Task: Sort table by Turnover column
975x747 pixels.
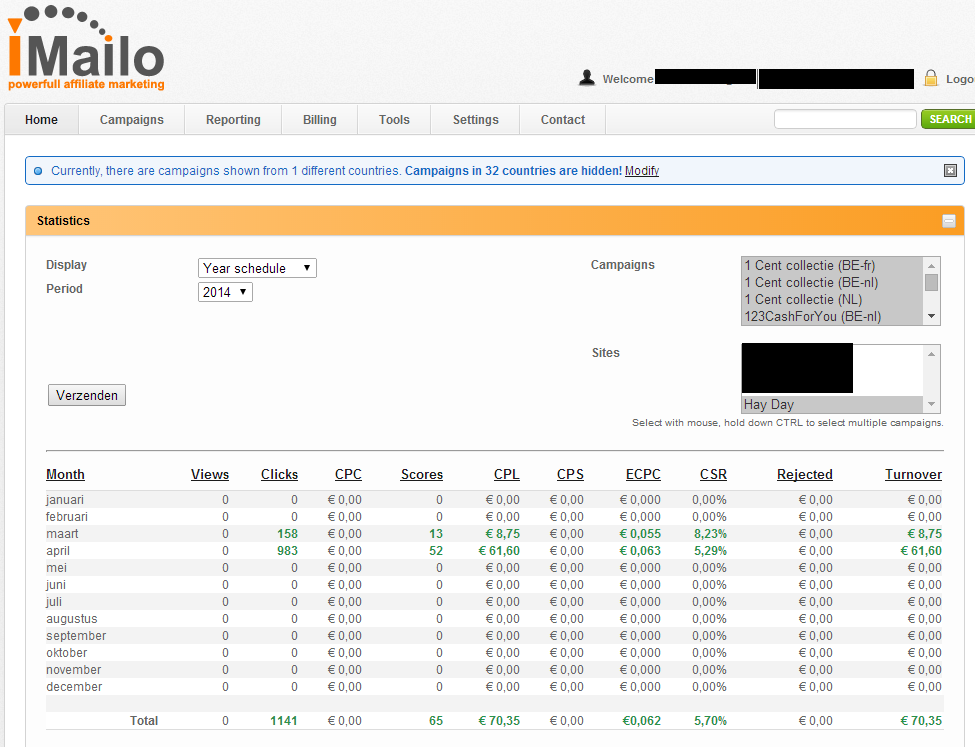Action: tap(913, 475)
